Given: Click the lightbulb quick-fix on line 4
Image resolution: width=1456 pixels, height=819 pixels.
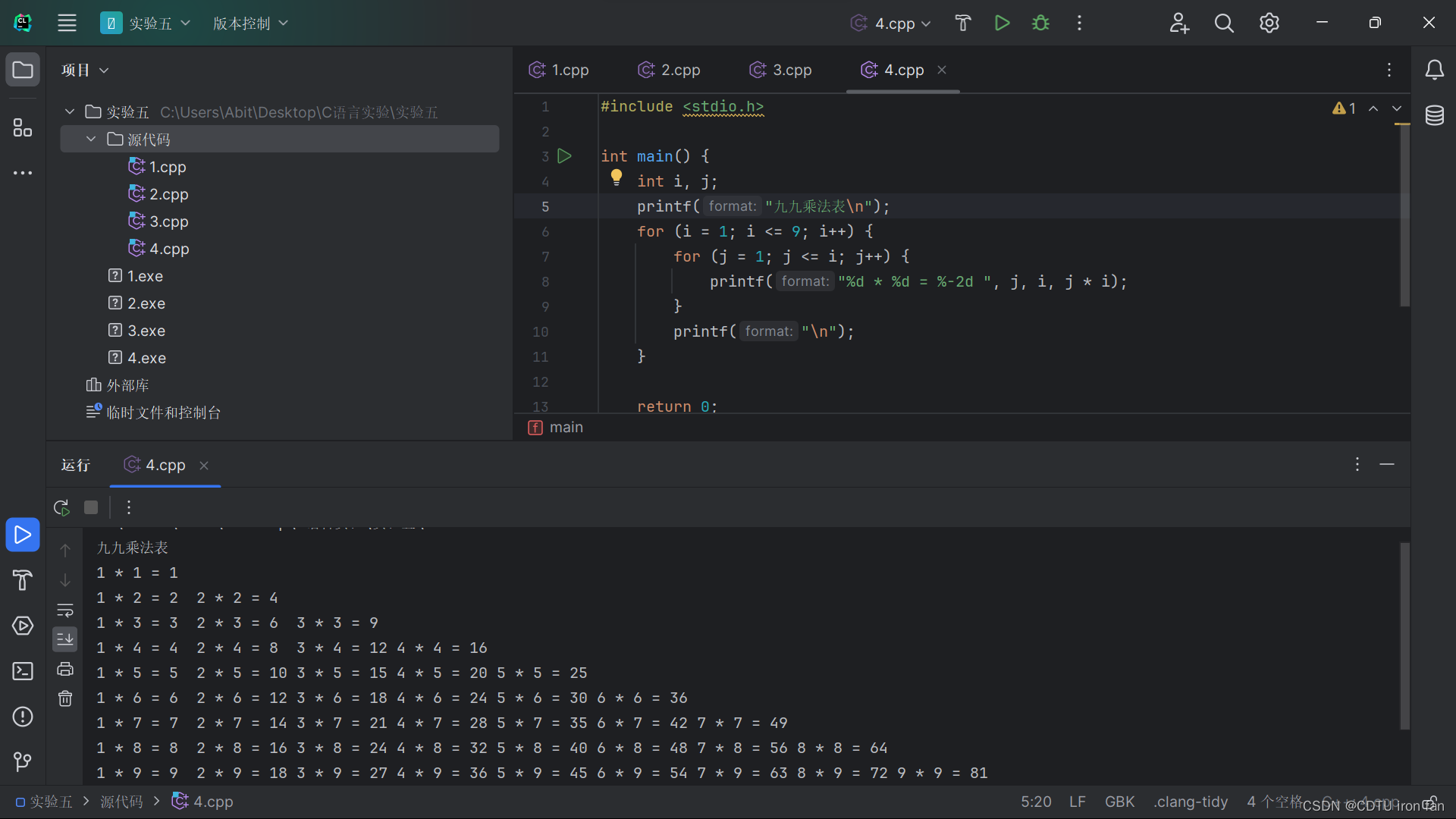Looking at the screenshot, I should (x=617, y=177).
